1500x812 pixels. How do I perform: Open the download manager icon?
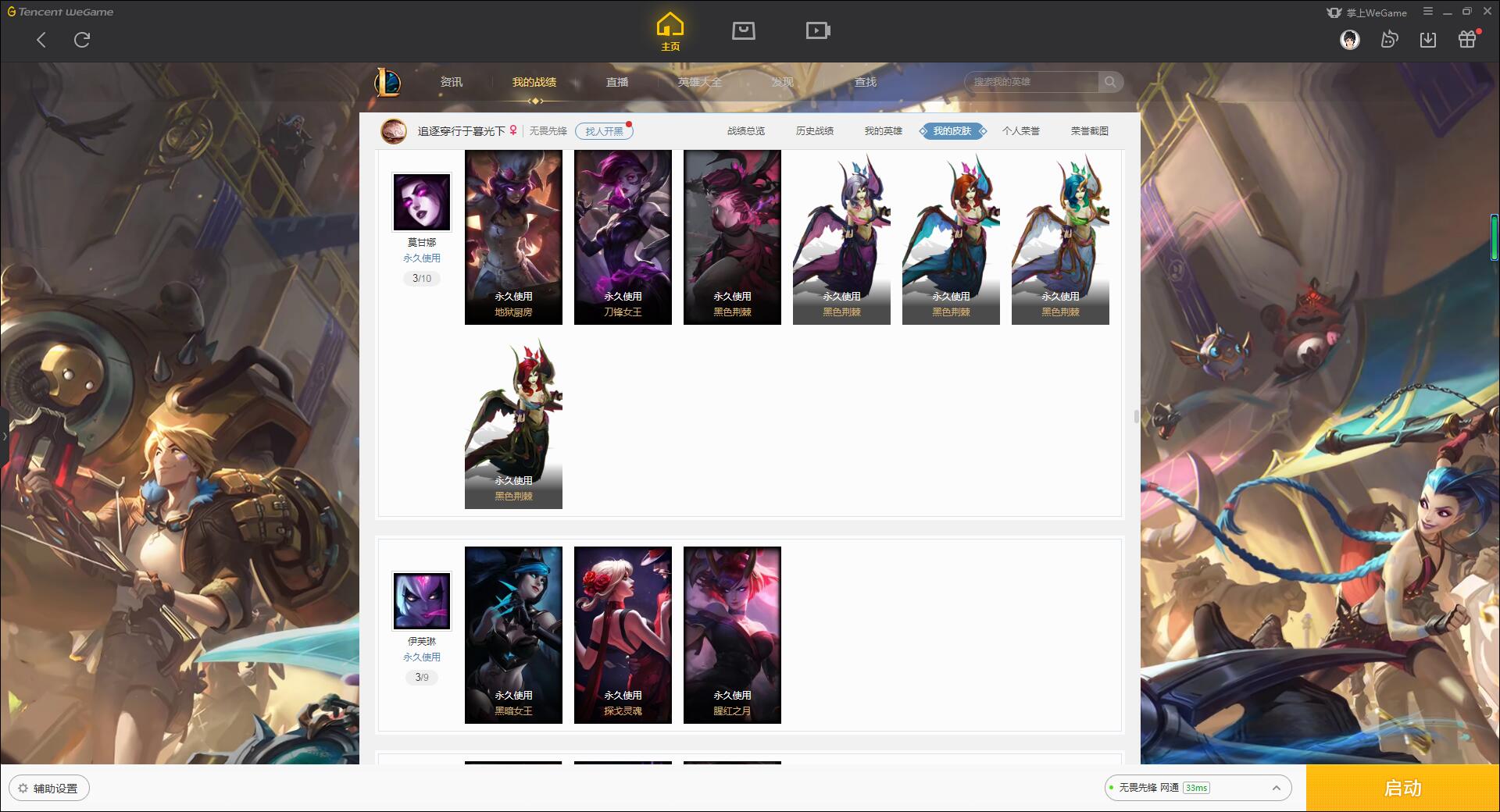coord(1428,40)
